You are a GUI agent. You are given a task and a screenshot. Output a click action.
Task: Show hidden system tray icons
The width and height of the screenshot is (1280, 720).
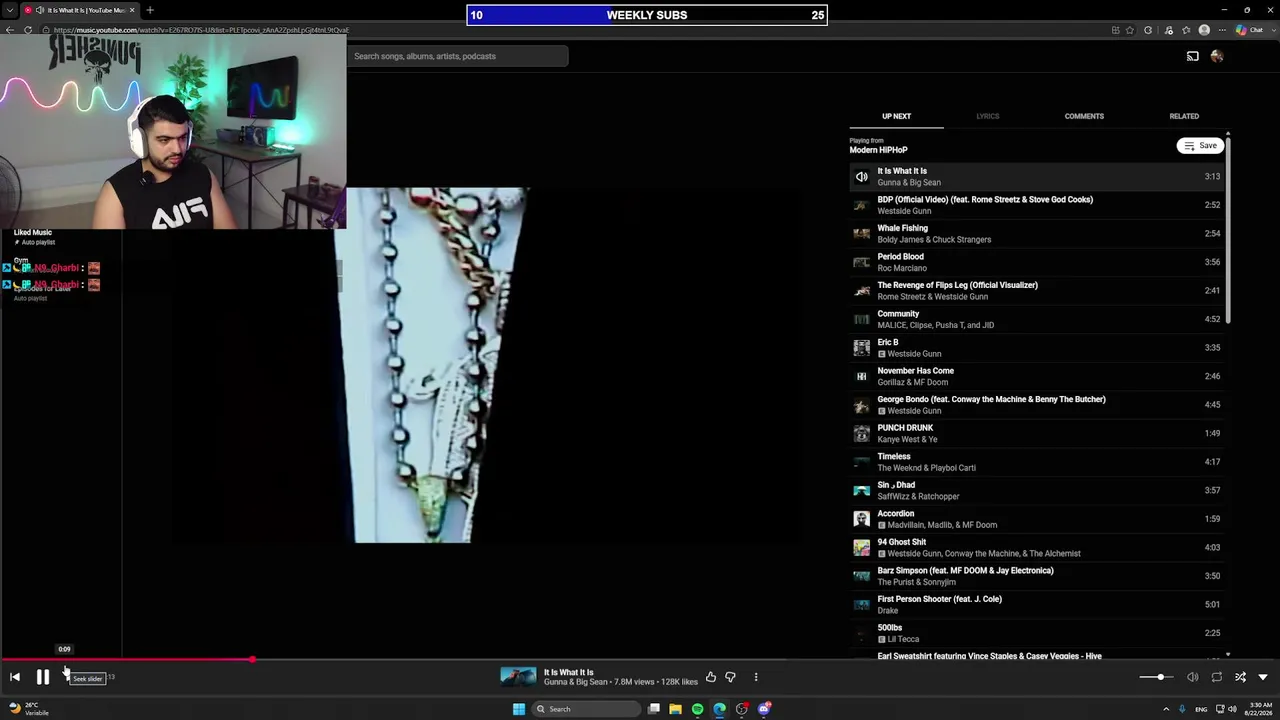coord(1166,709)
